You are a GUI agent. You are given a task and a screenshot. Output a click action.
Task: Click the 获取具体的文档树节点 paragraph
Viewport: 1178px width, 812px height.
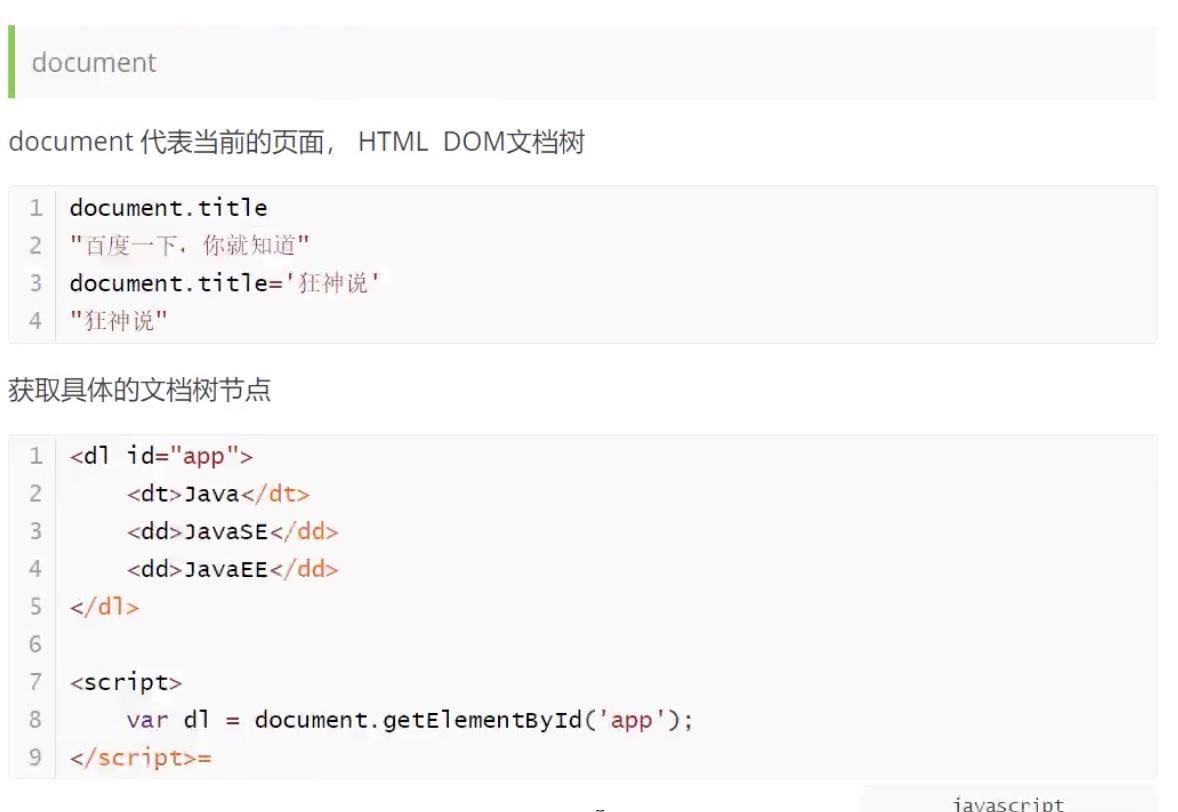139,390
